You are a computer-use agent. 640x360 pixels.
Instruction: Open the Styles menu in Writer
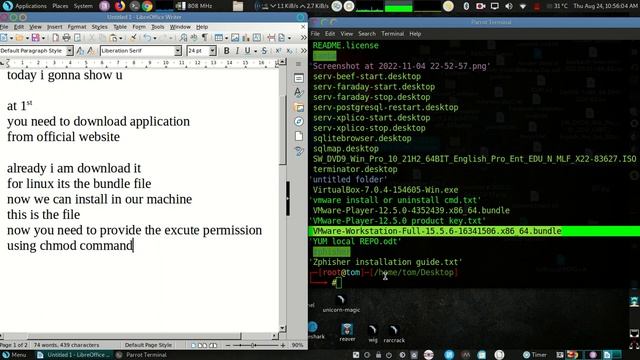coord(99,27)
